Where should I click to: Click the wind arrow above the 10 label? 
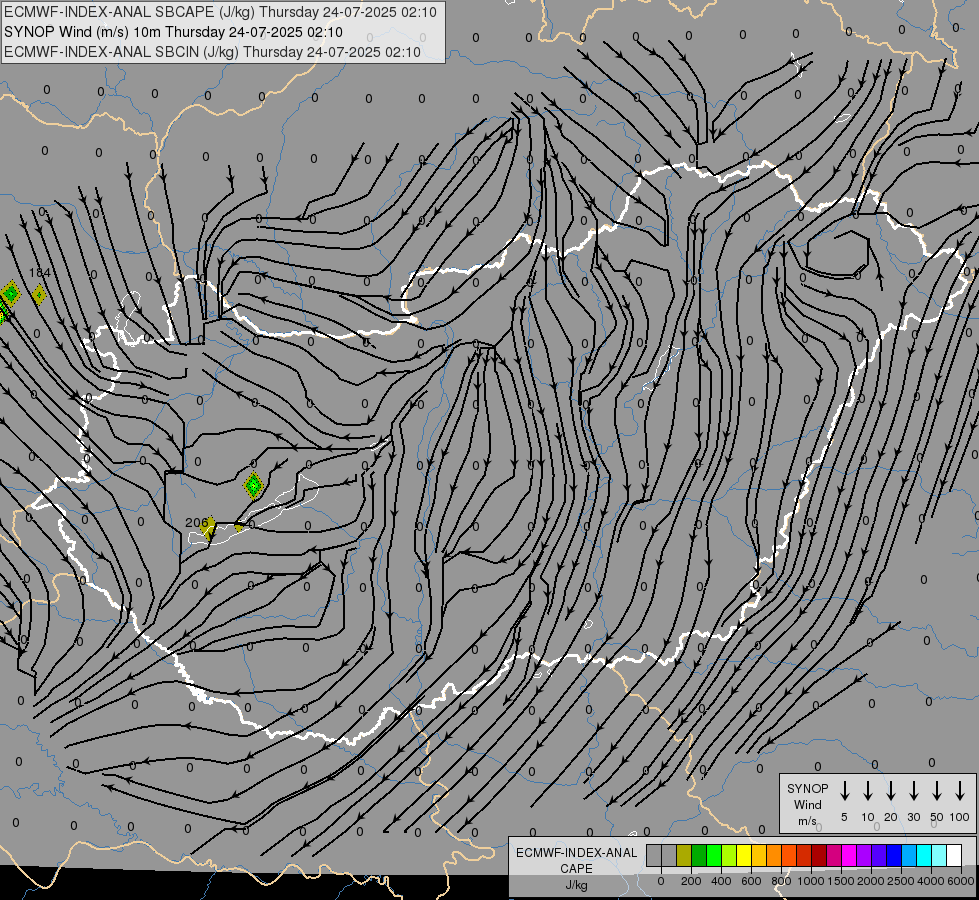[x=867, y=791]
